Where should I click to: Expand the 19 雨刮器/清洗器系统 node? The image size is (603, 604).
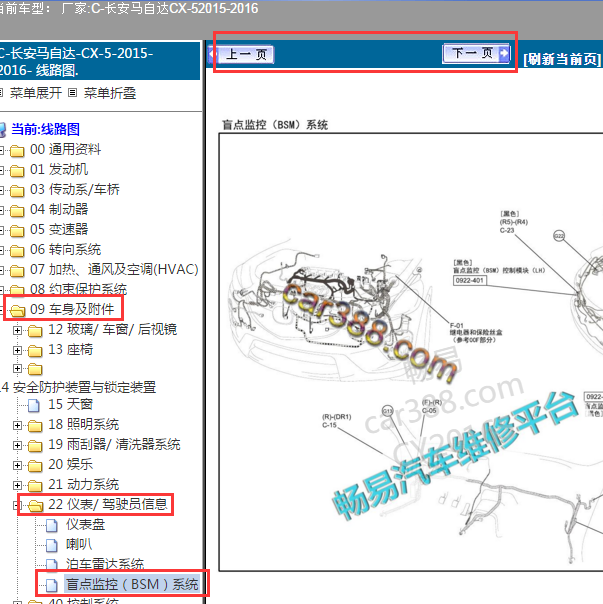pyautogui.click(x=17, y=445)
